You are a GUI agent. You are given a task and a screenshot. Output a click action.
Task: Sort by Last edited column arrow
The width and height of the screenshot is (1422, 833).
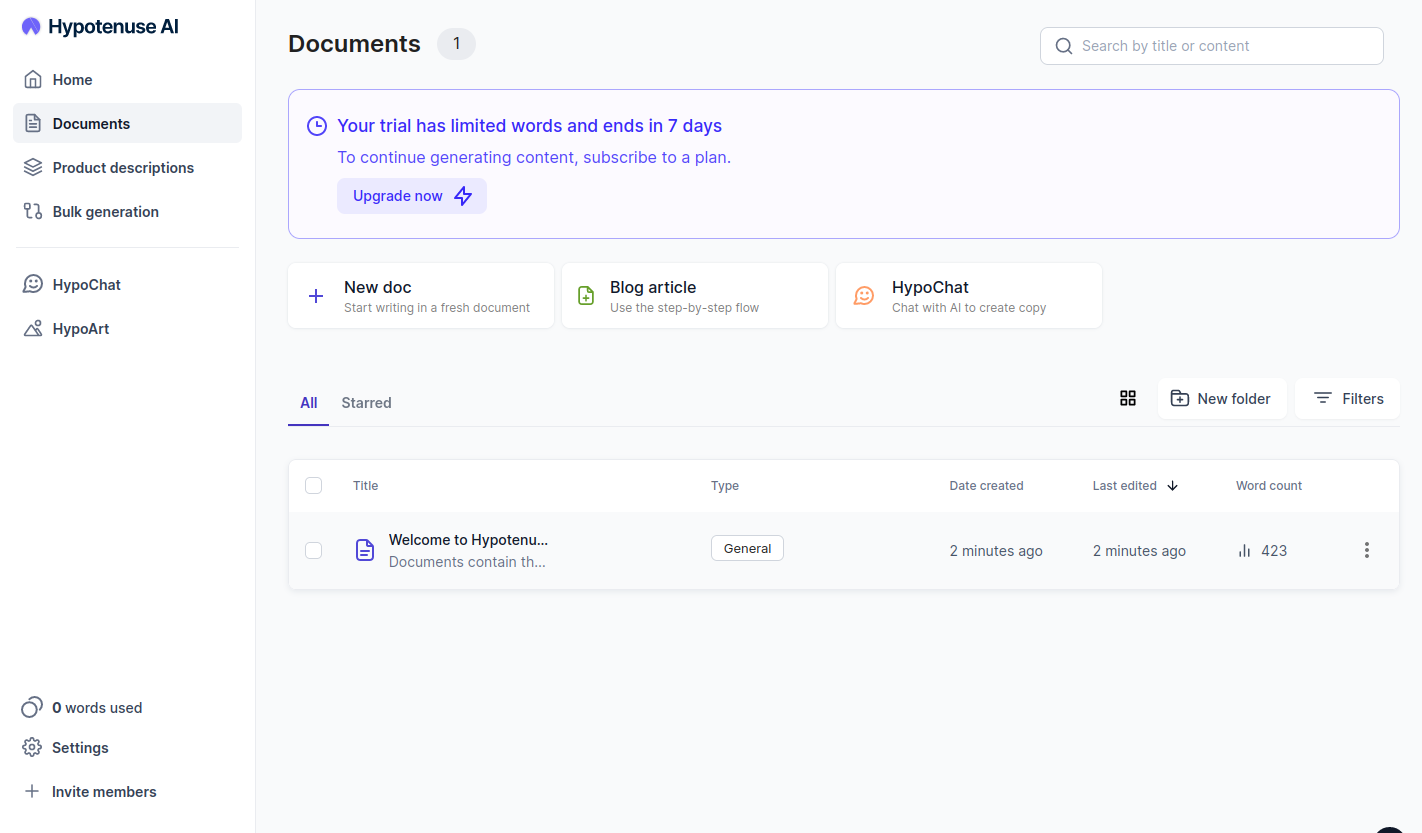pos(1172,485)
